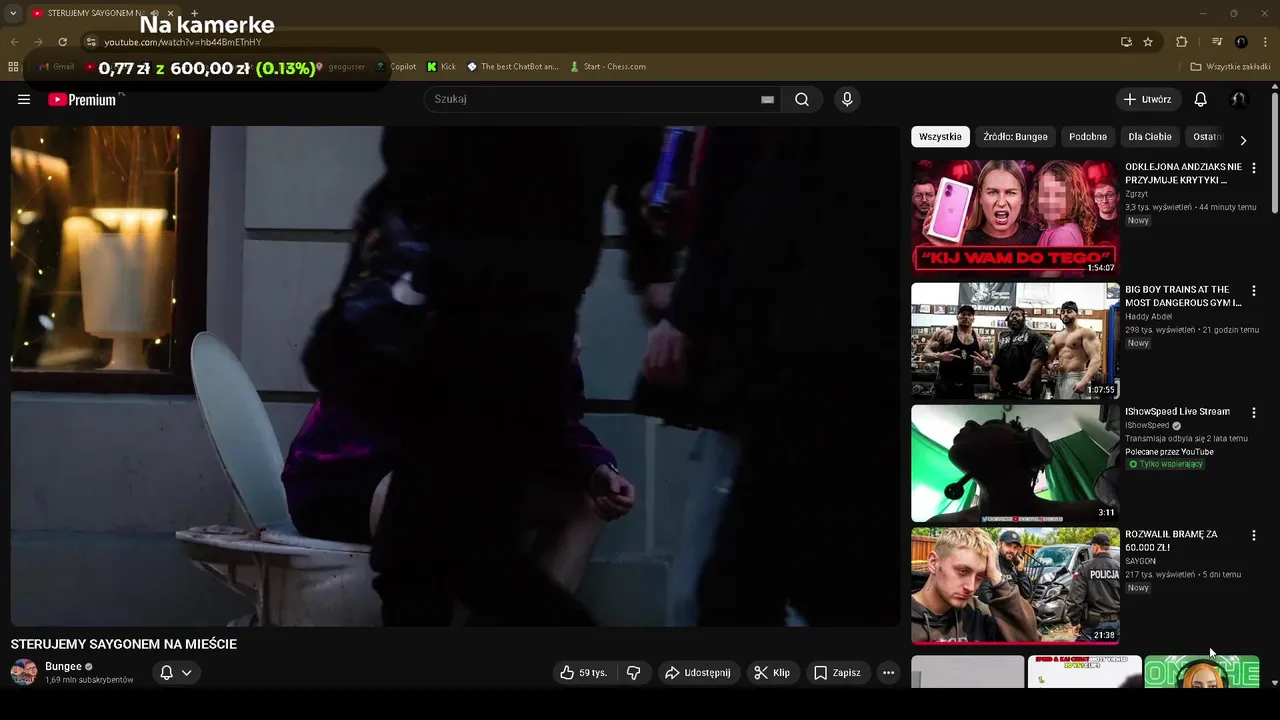Open the IShowSpeed Live Stream thumbnail
The width and height of the screenshot is (1280, 720).
1015,463
